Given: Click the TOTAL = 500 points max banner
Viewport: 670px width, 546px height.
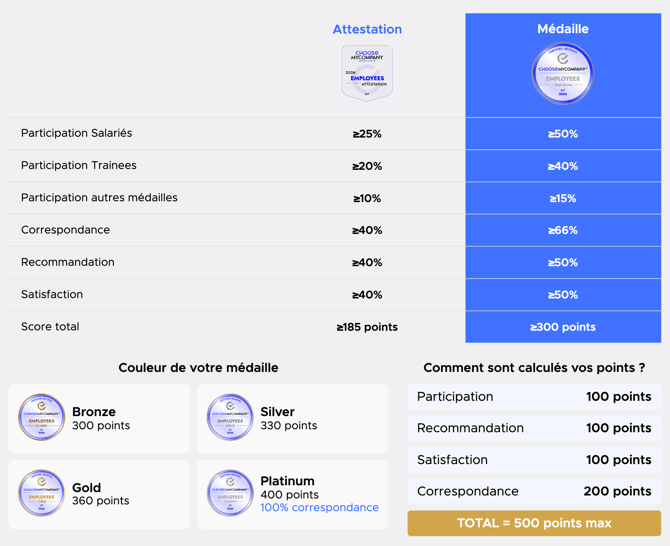Looking at the screenshot, I should (534, 523).
